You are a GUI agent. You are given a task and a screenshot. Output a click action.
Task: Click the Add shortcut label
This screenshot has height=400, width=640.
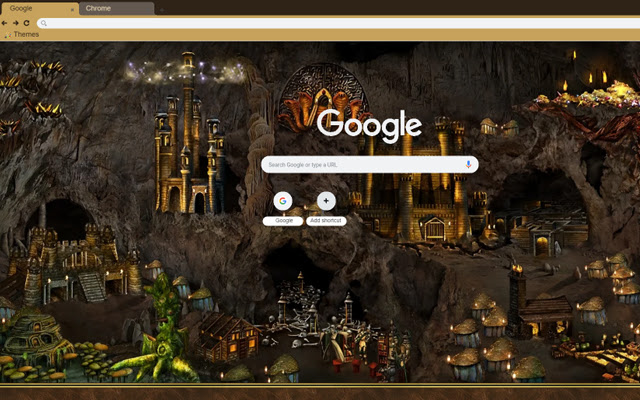[x=326, y=221]
